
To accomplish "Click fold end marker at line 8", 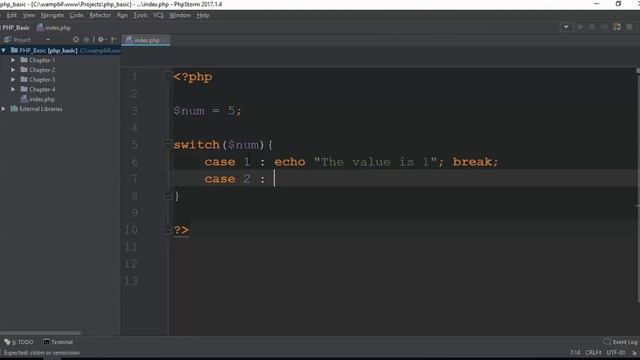I will pos(168,196).
